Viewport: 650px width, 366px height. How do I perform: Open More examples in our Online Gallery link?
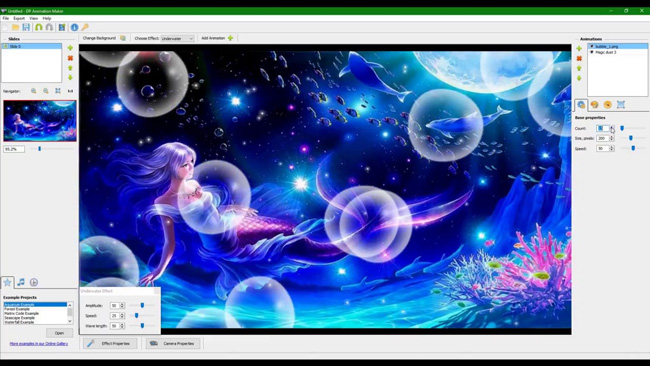[39, 344]
